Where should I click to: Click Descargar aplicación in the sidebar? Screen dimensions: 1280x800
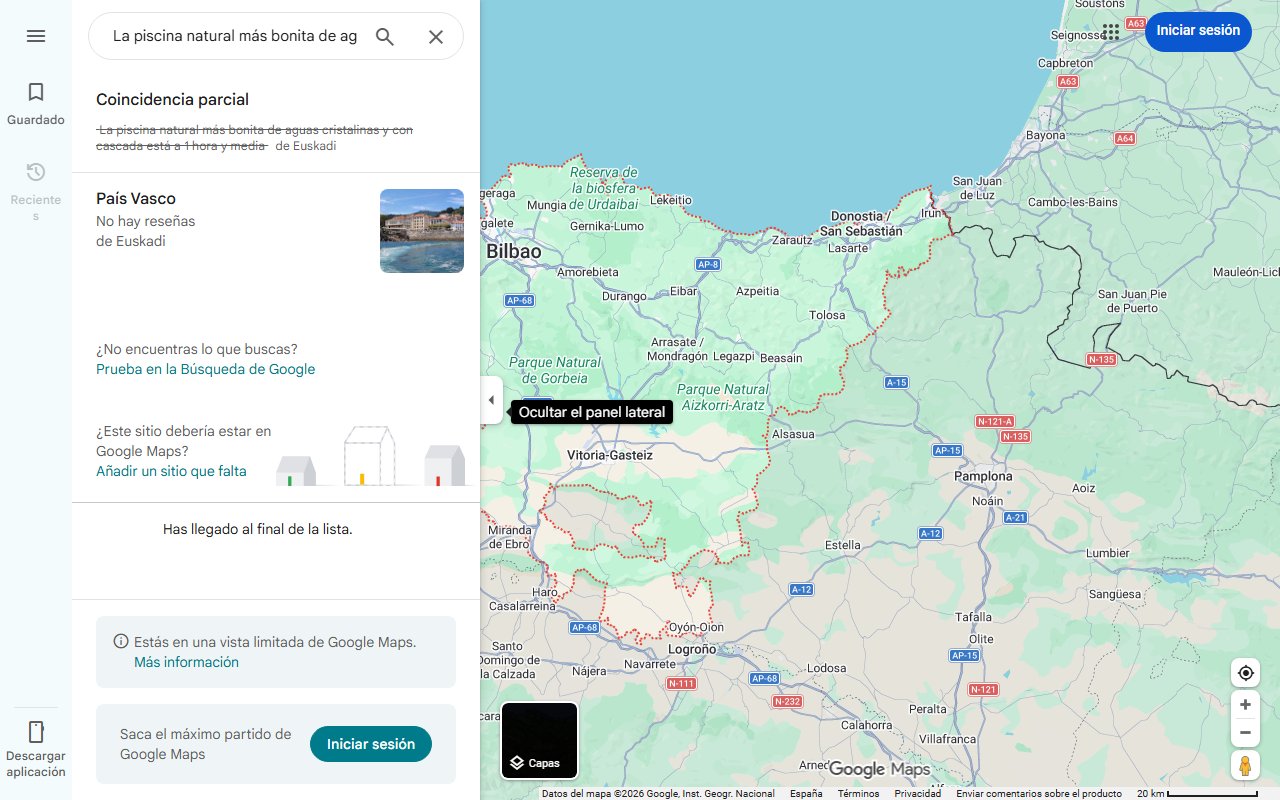coord(36,745)
